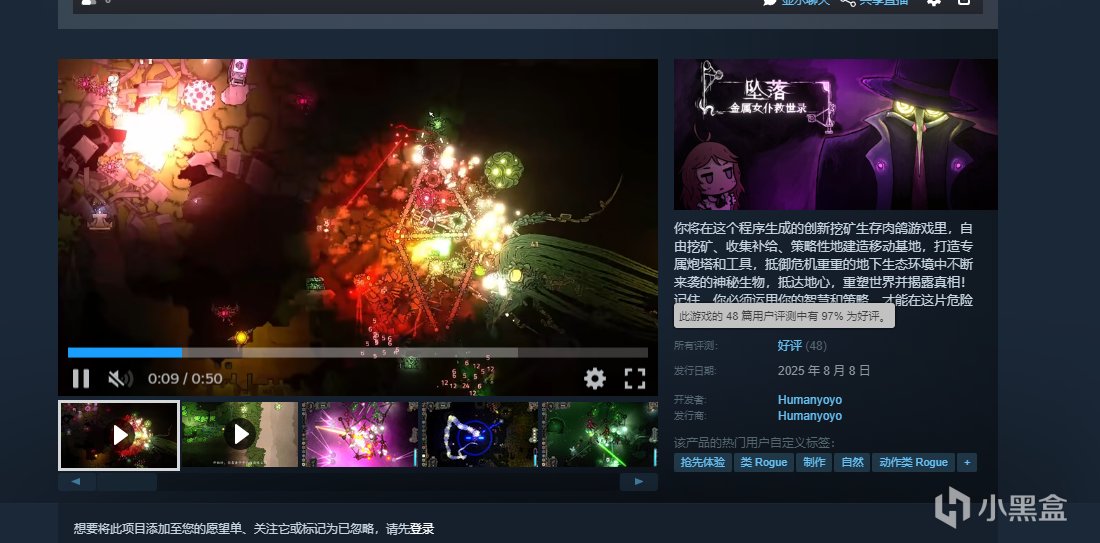Switch the trailer to fullscreen

pos(635,379)
